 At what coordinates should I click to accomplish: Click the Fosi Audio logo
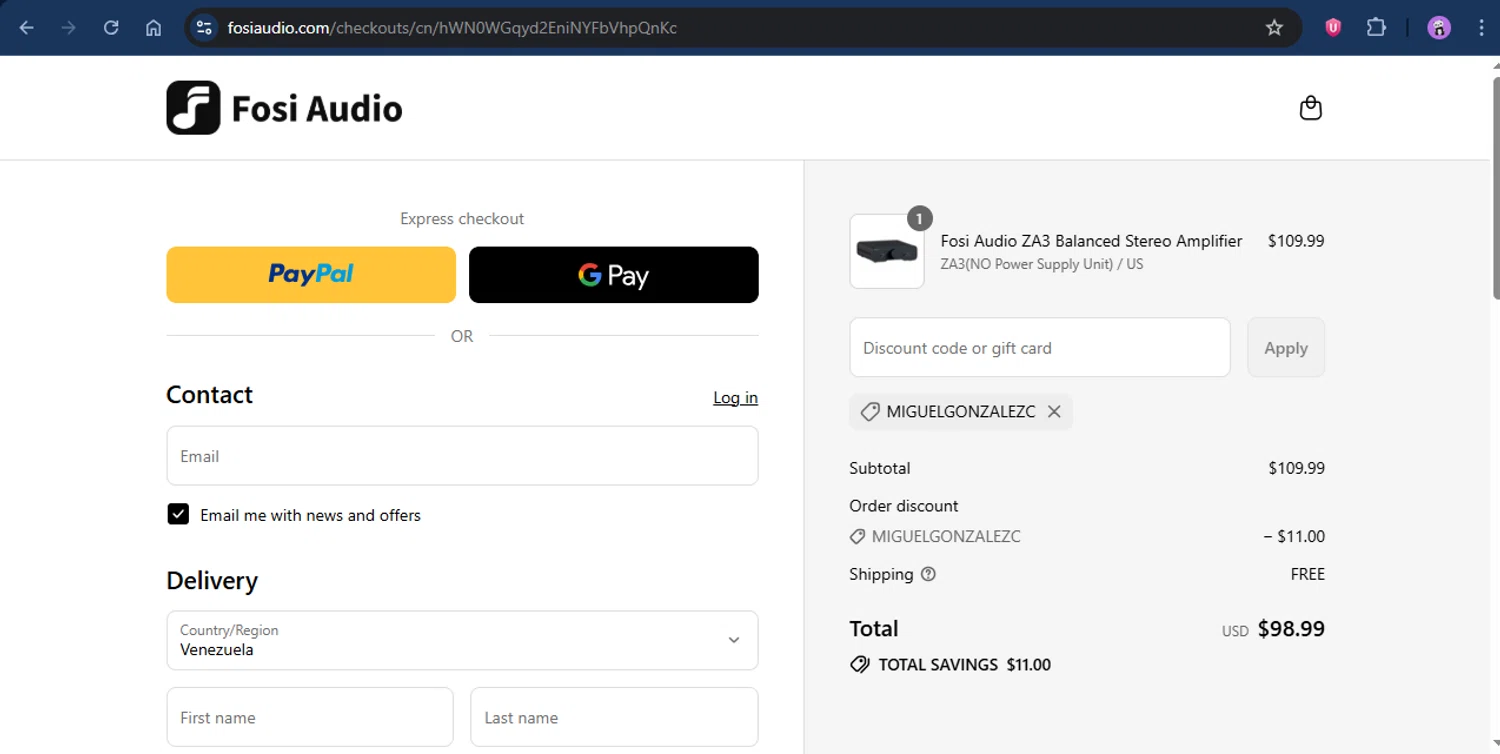click(x=284, y=108)
